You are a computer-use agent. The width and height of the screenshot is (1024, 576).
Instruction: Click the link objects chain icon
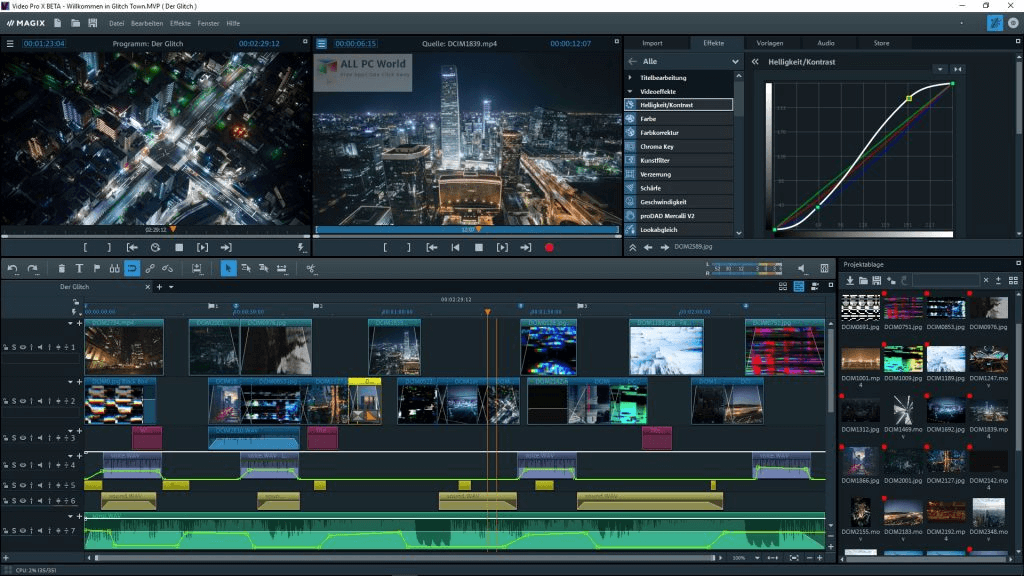[148, 269]
